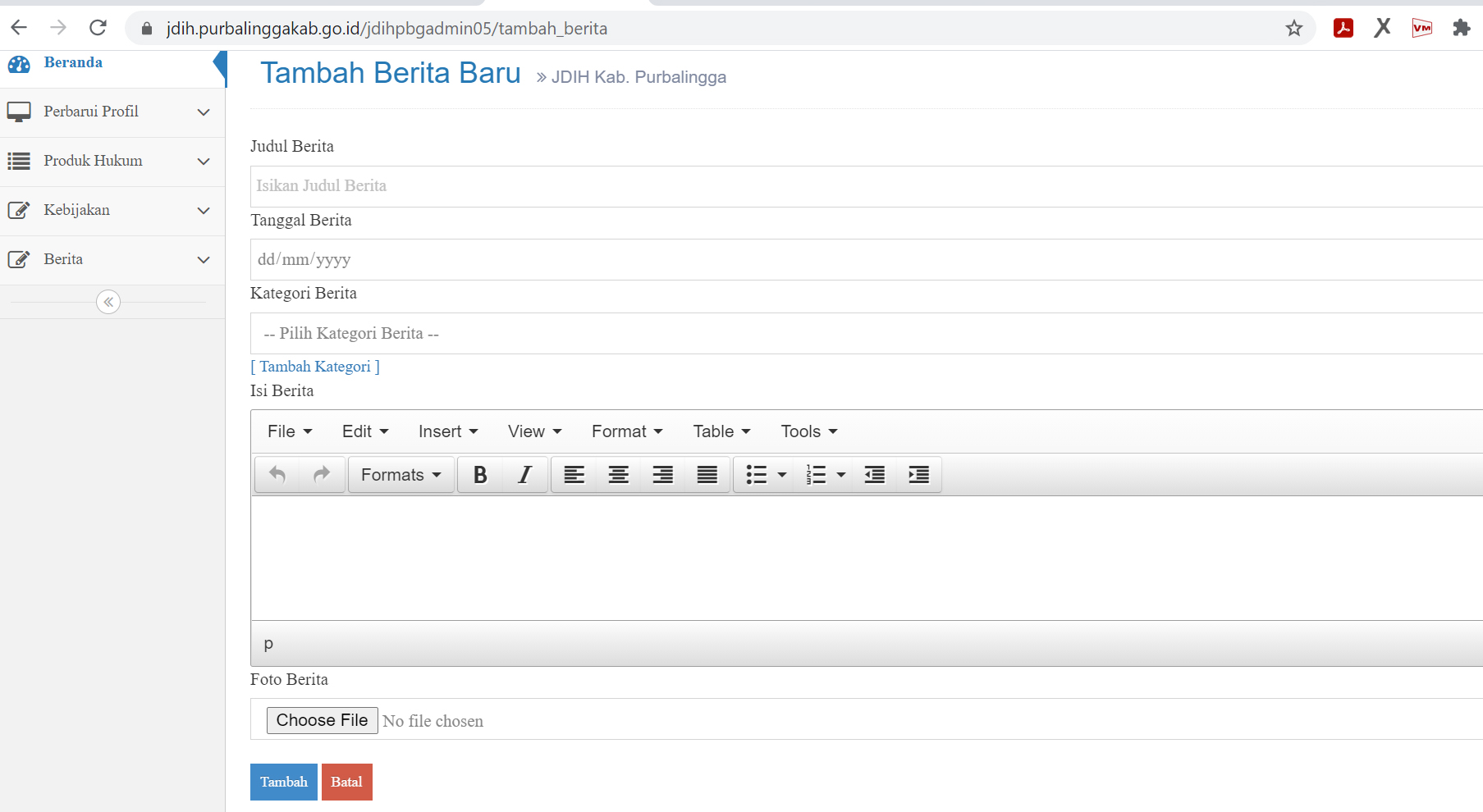Click the Kebijakan edit icon
The height and width of the screenshot is (812, 1483).
19,210
